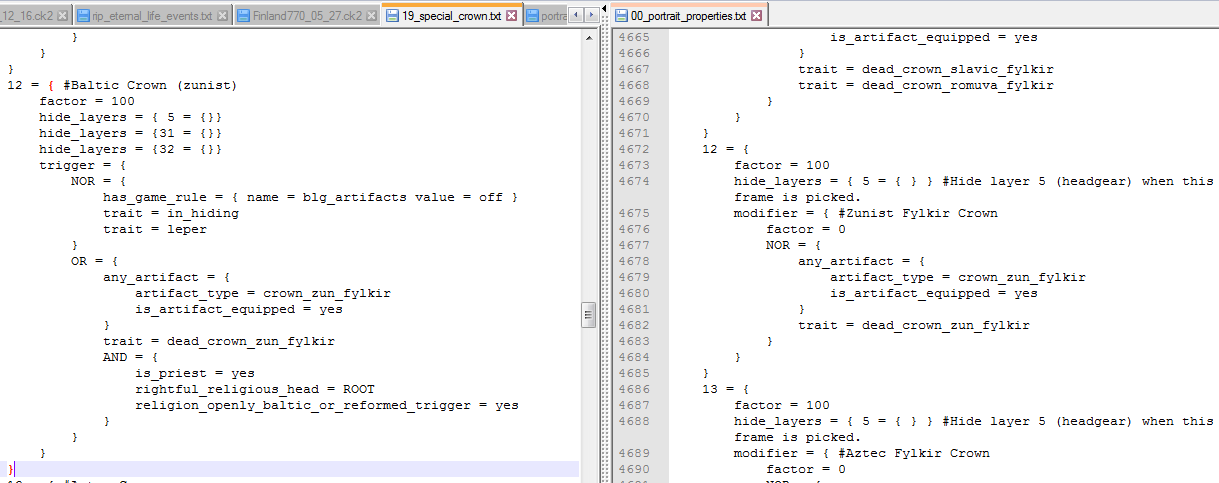Close the 19_special_crown.txt tab

point(512,16)
